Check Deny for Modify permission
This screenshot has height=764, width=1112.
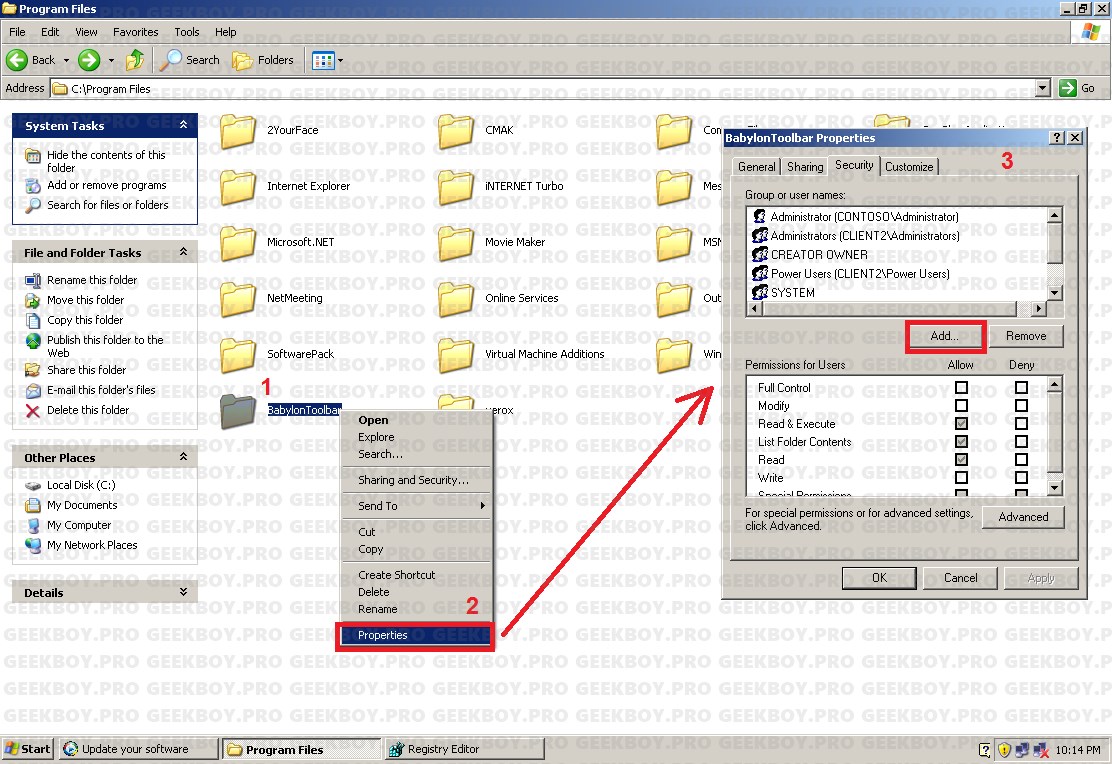point(1021,406)
